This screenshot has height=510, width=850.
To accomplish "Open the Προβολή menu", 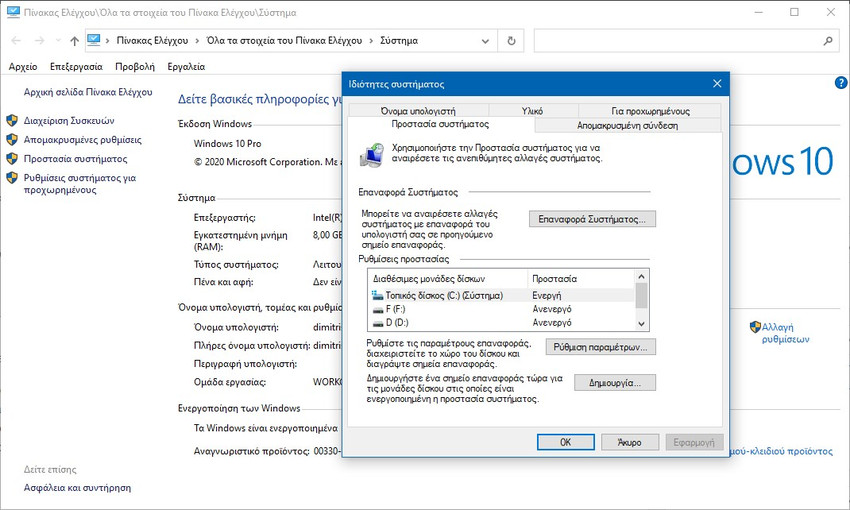I will click(134, 67).
